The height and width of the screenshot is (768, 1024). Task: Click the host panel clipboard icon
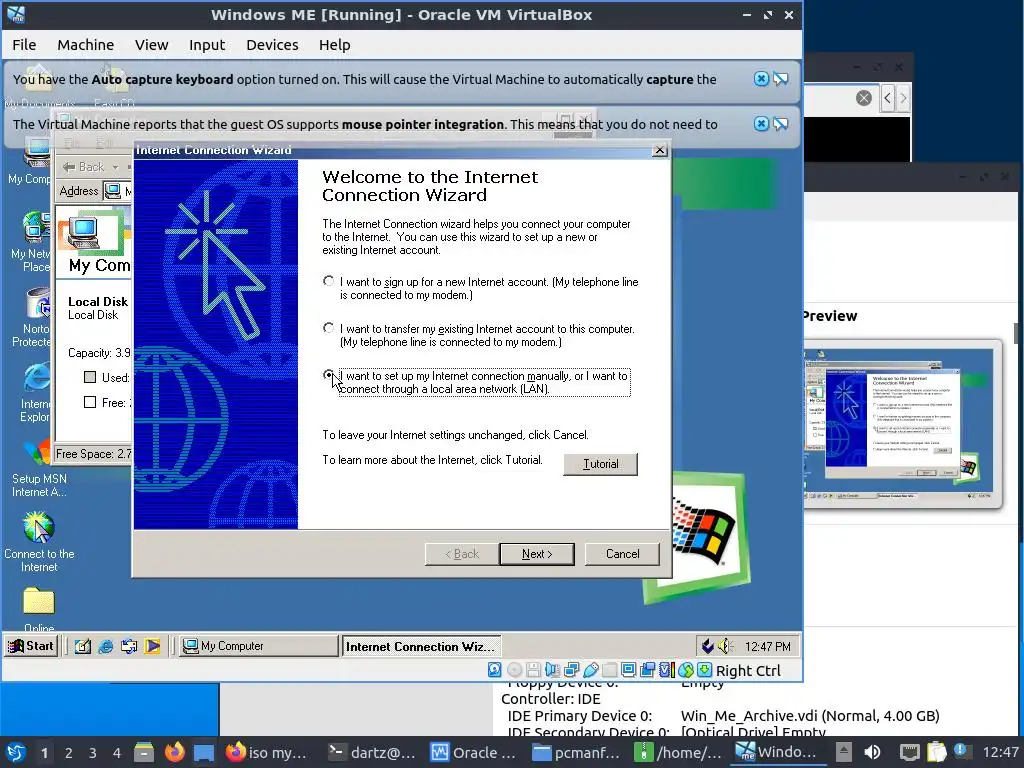coord(936,752)
